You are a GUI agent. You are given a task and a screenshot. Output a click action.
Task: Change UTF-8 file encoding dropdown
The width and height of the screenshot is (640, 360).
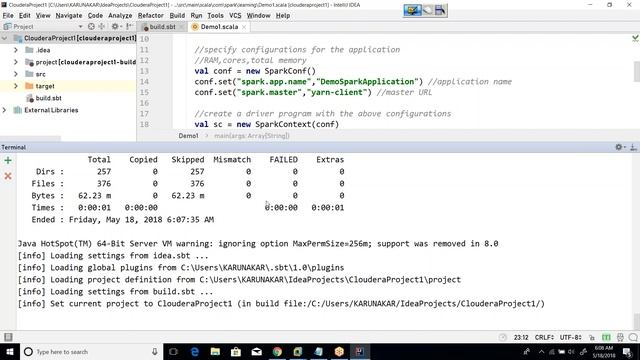571,338
